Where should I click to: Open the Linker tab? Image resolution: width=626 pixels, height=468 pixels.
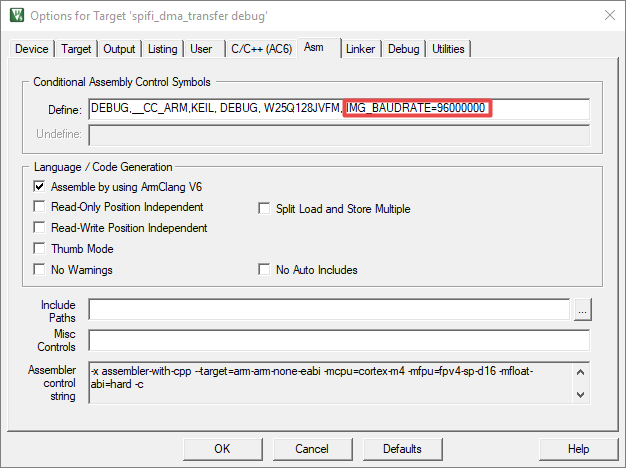point(361,49)
